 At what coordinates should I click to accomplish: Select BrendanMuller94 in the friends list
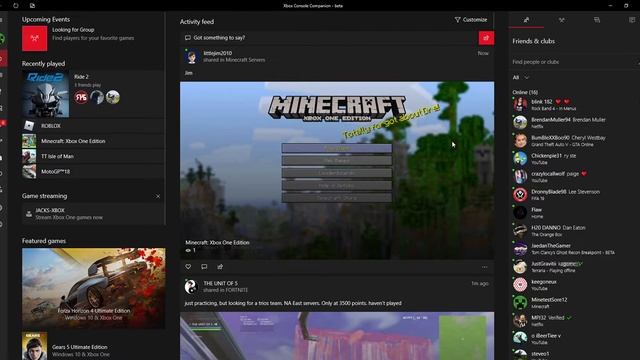(573, 122)
